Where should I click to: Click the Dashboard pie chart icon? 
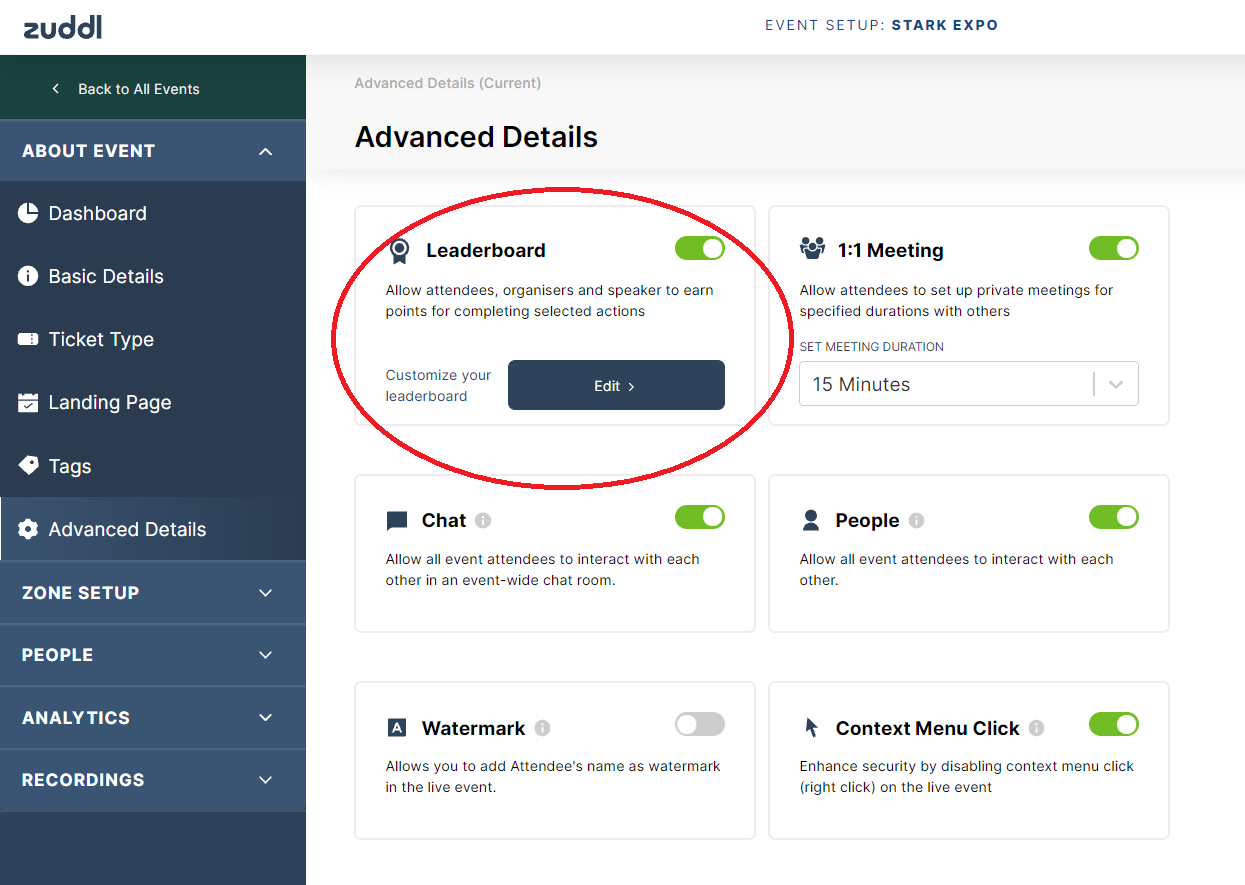pyautogui.click(x=28, y=213)
